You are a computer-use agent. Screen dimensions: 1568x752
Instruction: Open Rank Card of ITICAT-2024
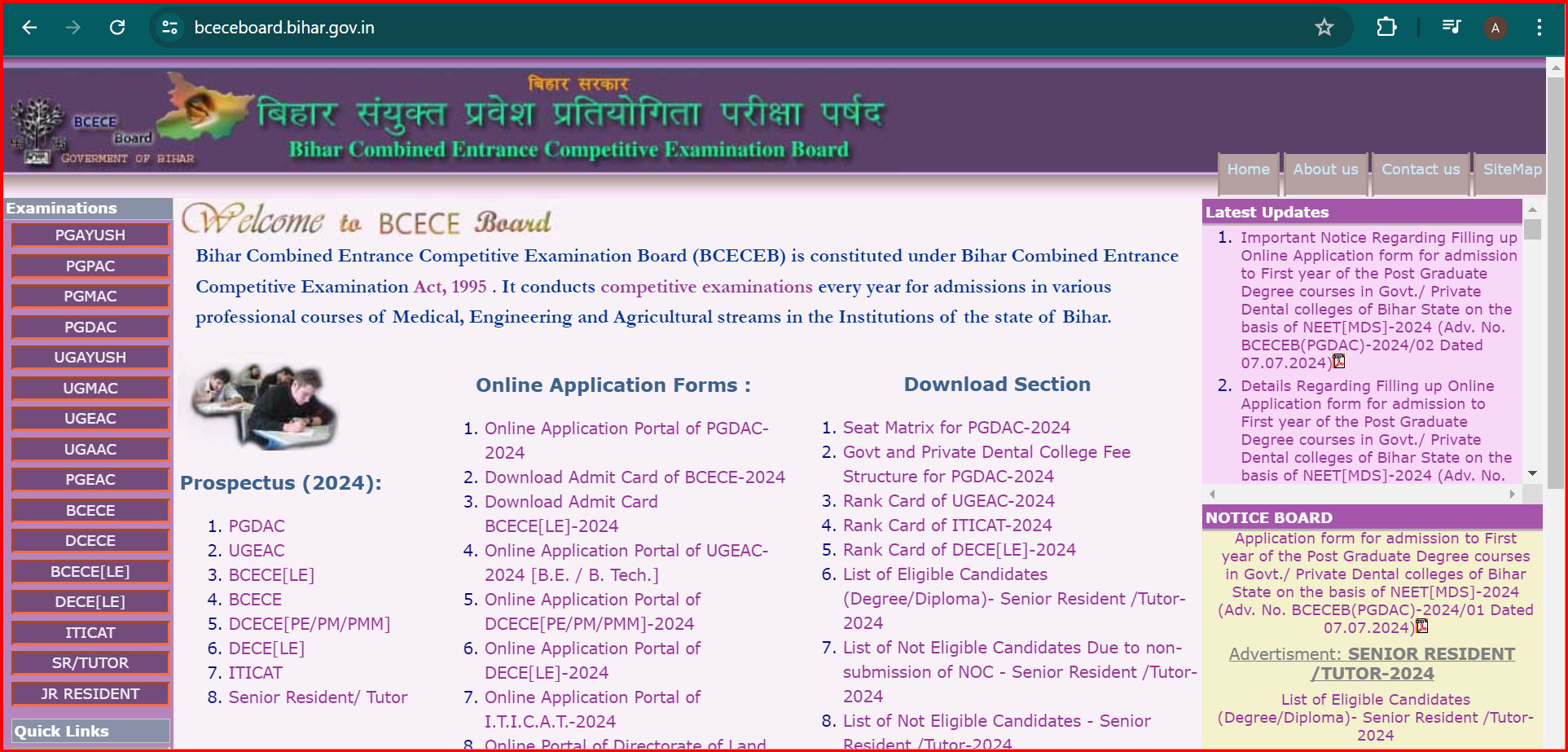(947, 526)
